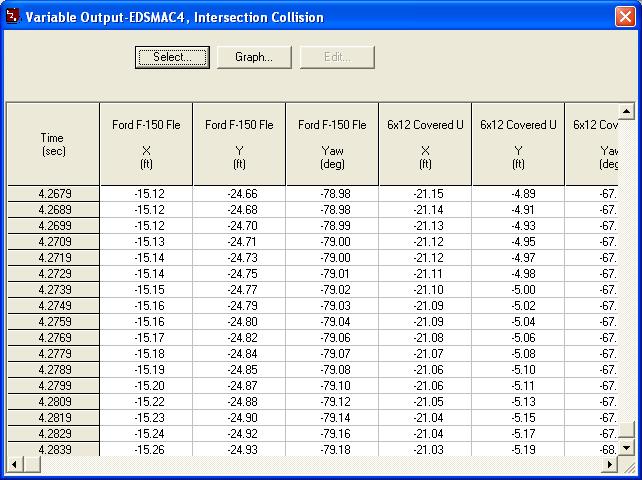Select the Ford F-150 Yaw (deg) column header

click(332, 144)
